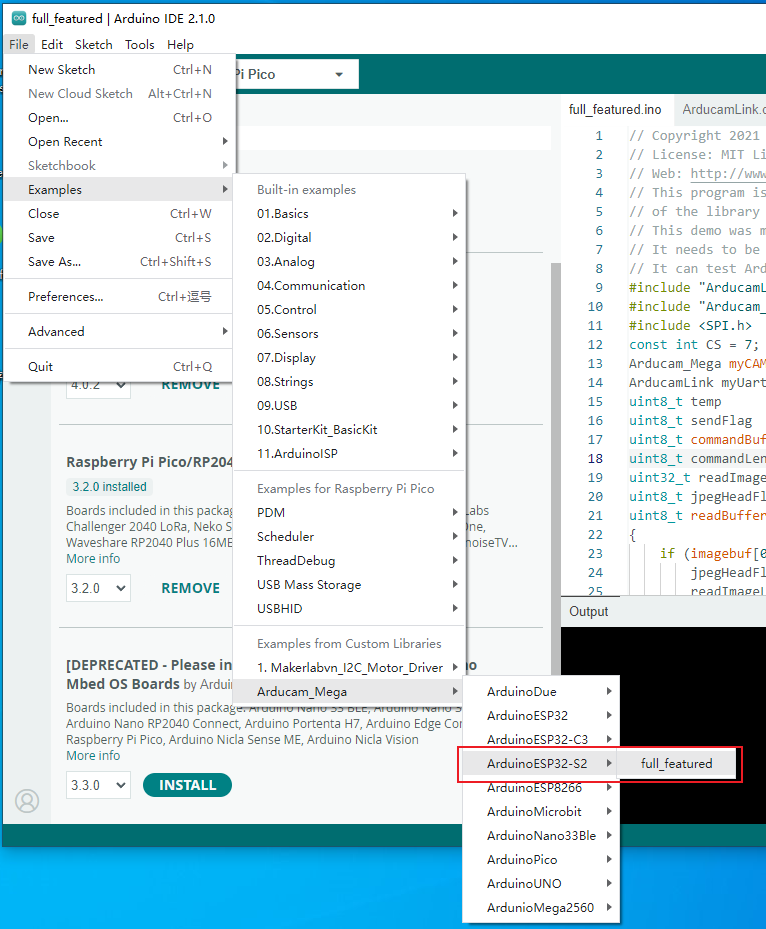Screen dimensions: 766x929
Task: Open ArduinoESP8266 submenu
Action: [x=541, y=787]
